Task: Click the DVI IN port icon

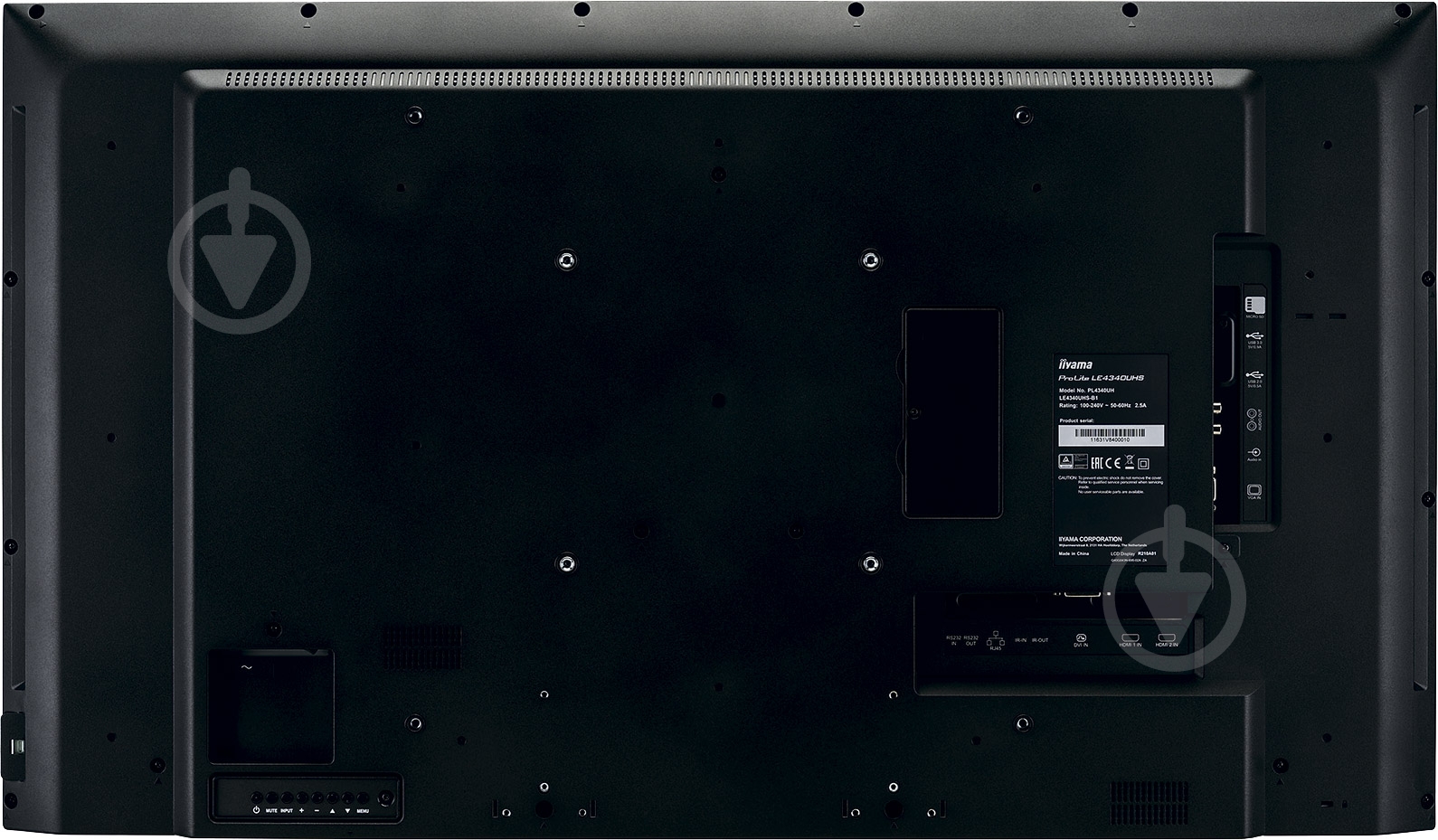Action: coord(1080,637)
